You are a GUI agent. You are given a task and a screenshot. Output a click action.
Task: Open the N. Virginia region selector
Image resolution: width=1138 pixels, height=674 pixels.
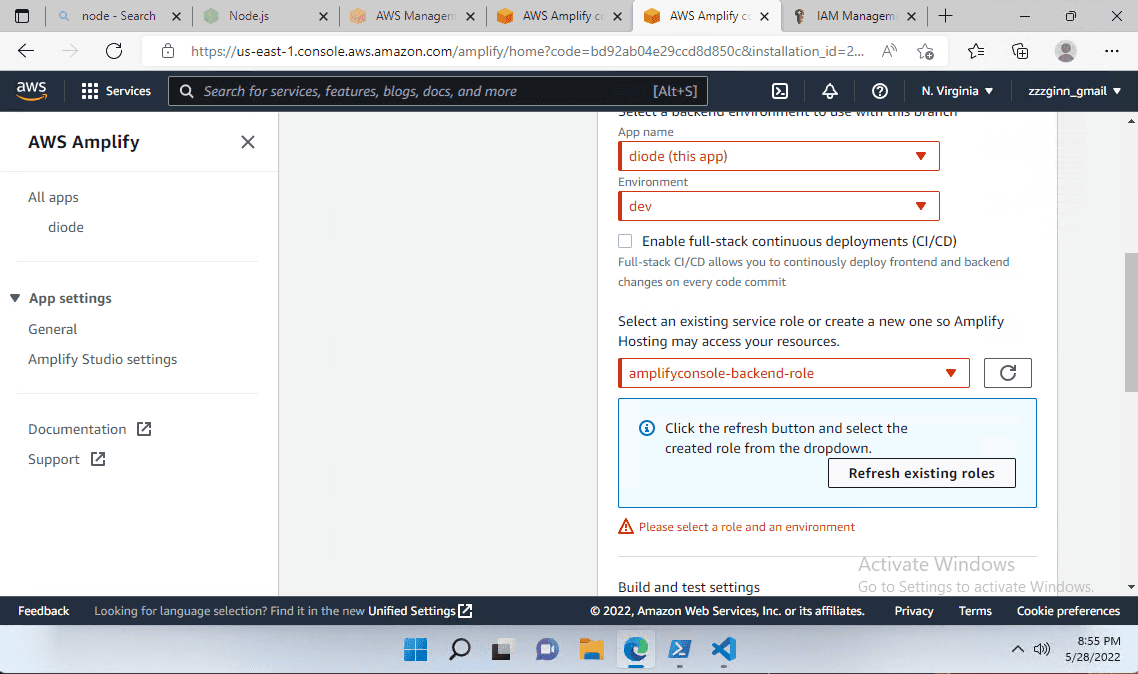tap(957, 91)
